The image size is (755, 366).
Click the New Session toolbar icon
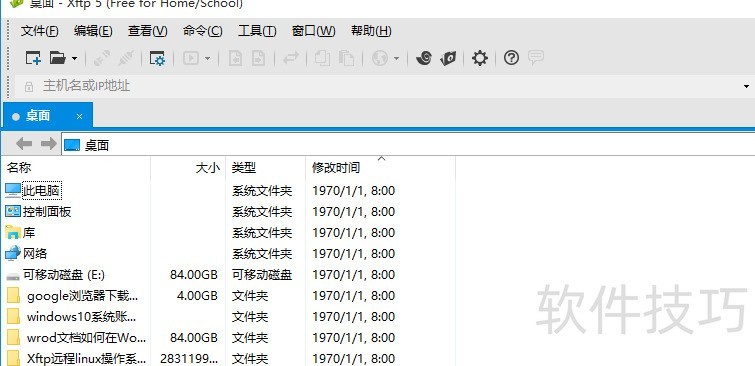(x=33, y=58)
